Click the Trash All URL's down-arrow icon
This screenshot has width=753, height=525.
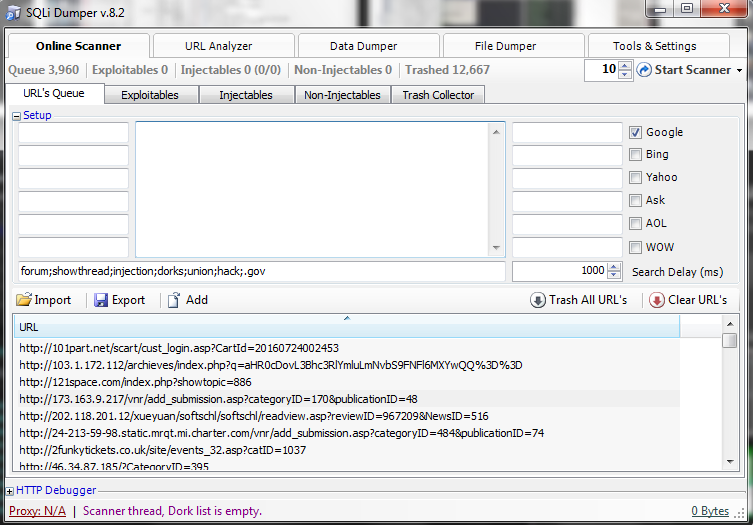point(538,300)
